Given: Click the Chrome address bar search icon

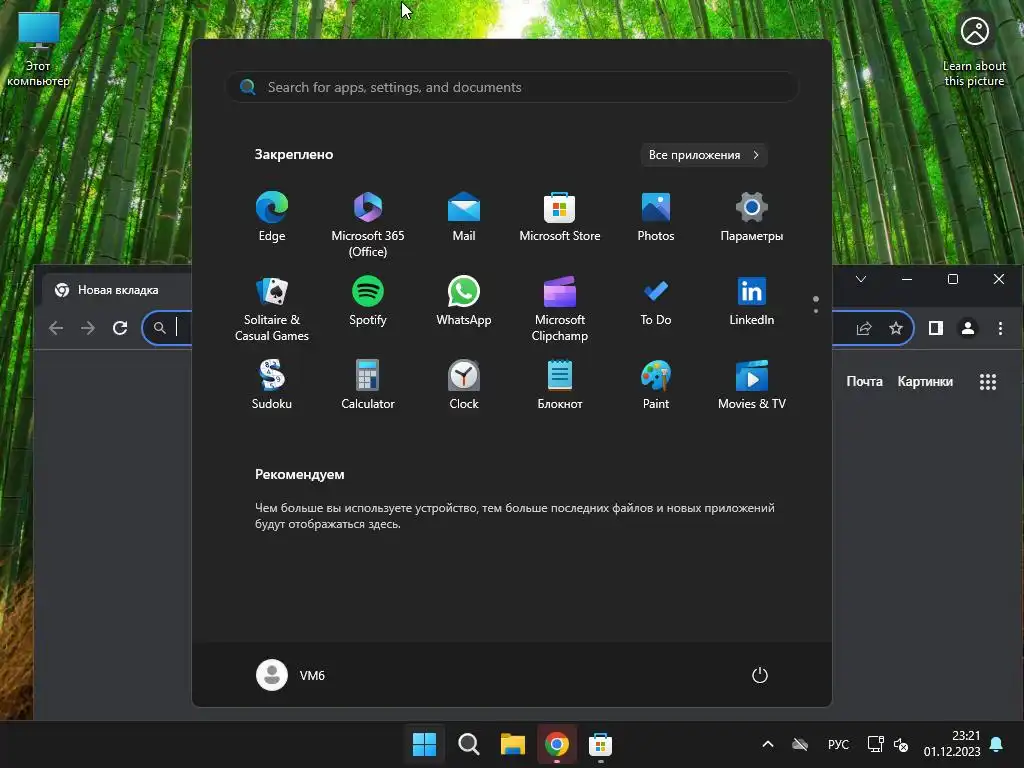Looking at the screenshot, I should [x=159, y=328].
